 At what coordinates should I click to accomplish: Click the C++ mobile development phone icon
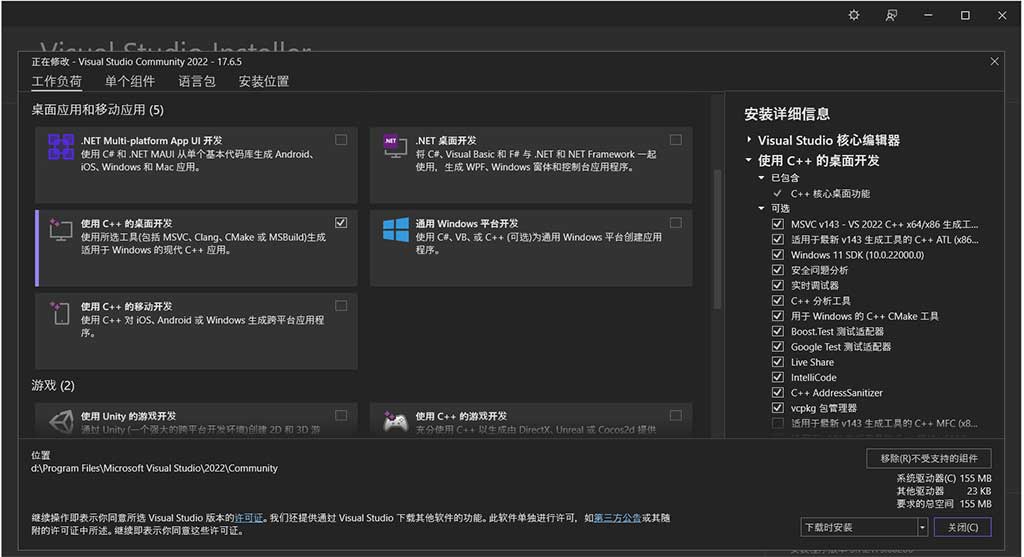pos(61,313)
